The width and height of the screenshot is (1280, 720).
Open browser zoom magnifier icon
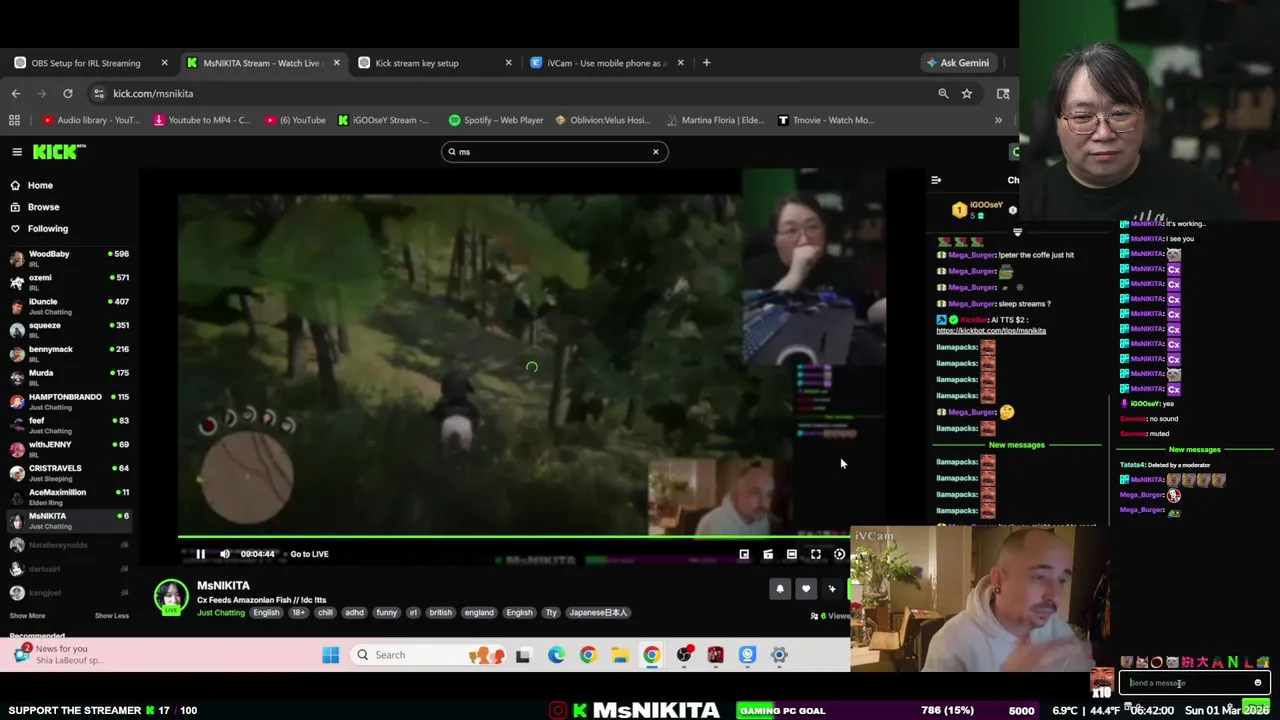tap(943, 94)
